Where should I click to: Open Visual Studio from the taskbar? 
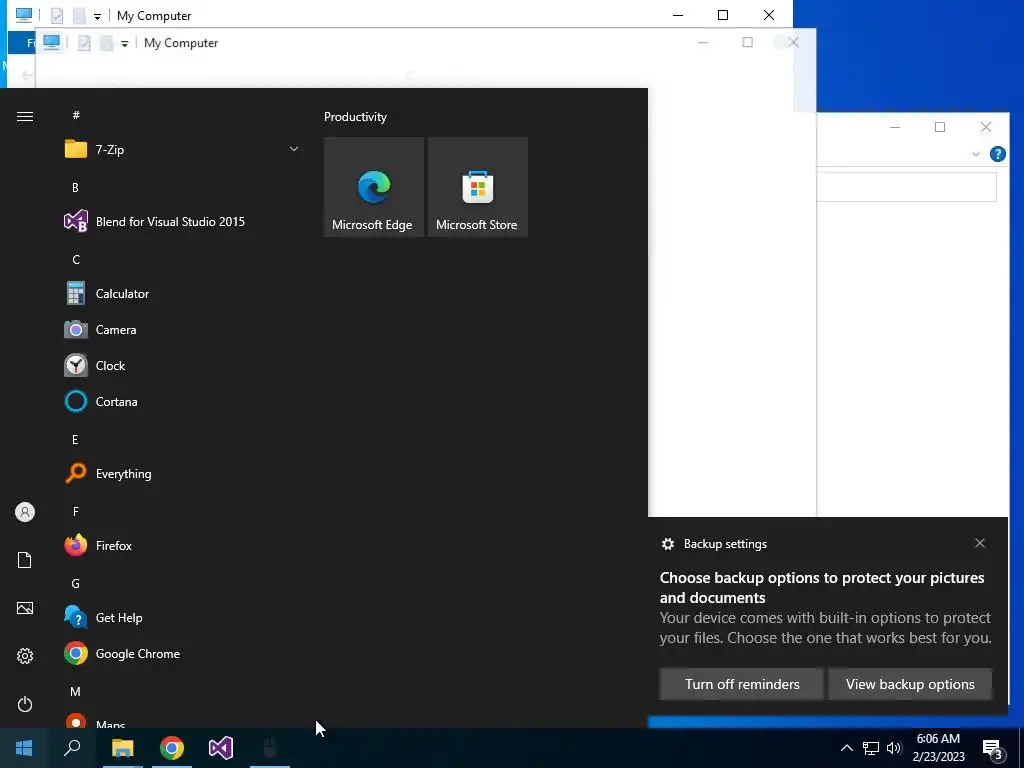tap(221, 748)
